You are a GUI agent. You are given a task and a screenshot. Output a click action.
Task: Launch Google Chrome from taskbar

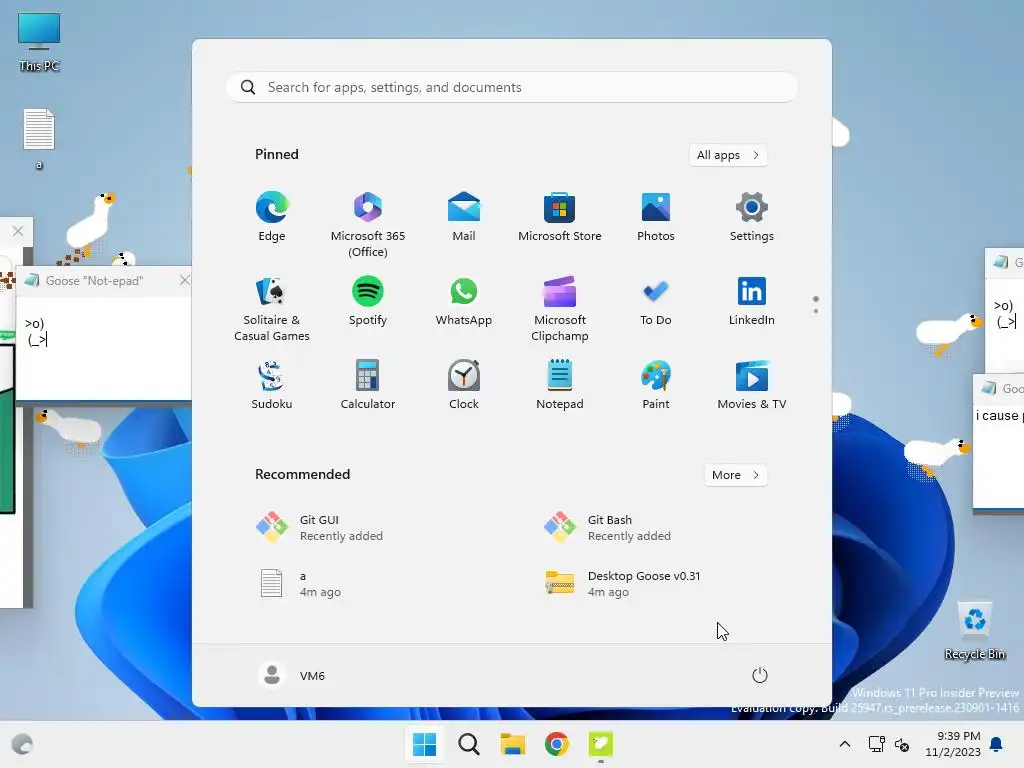tap(556, 744)
